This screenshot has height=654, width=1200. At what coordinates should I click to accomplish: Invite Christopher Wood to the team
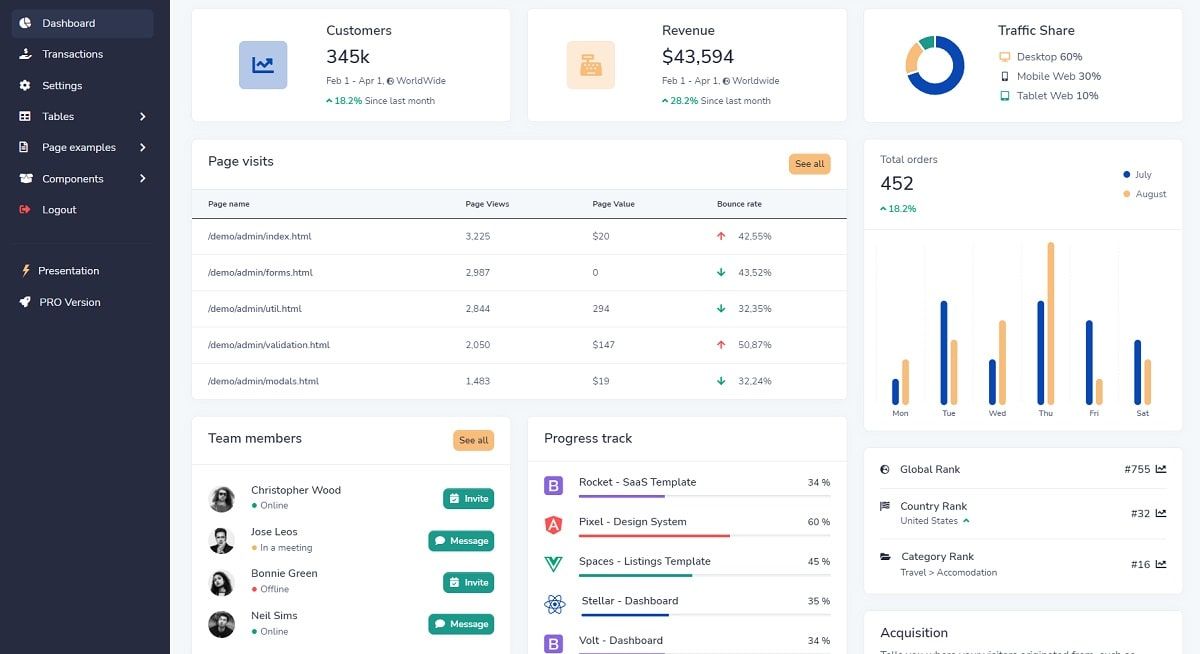click(x=468, y=498)
